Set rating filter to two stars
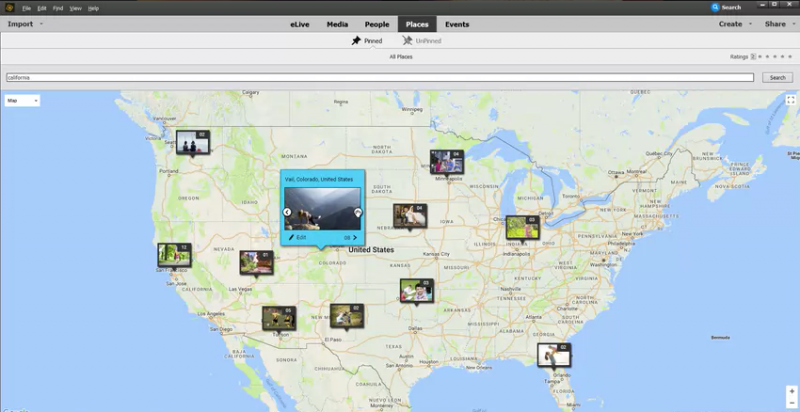The width and height of the screenshot is (800, 412). [x=768, y=57]
